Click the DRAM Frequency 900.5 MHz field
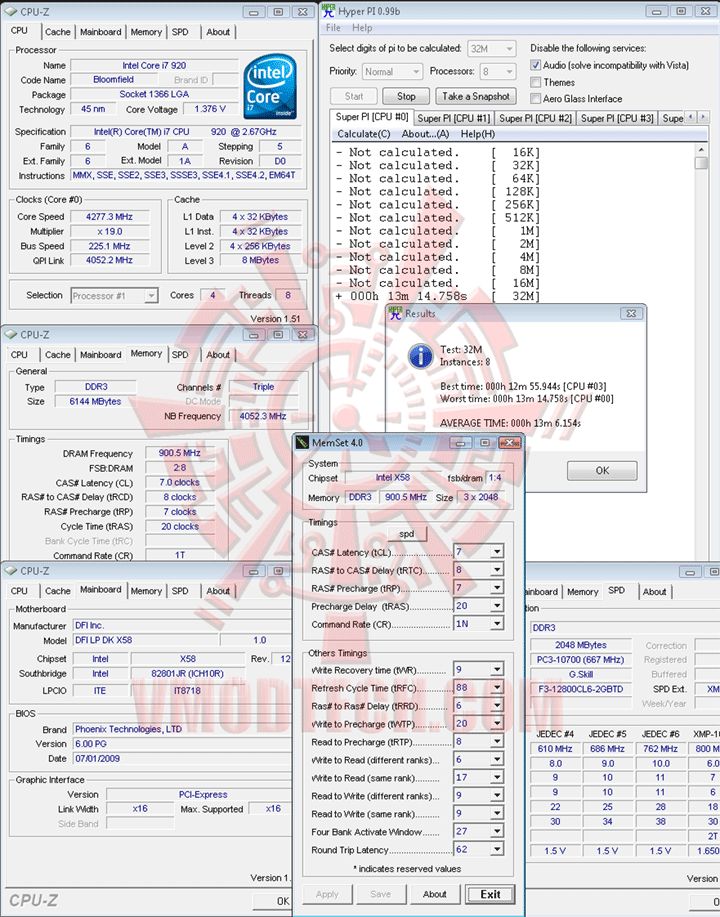Viewport: 720px width, 917px height. [180, 453]
